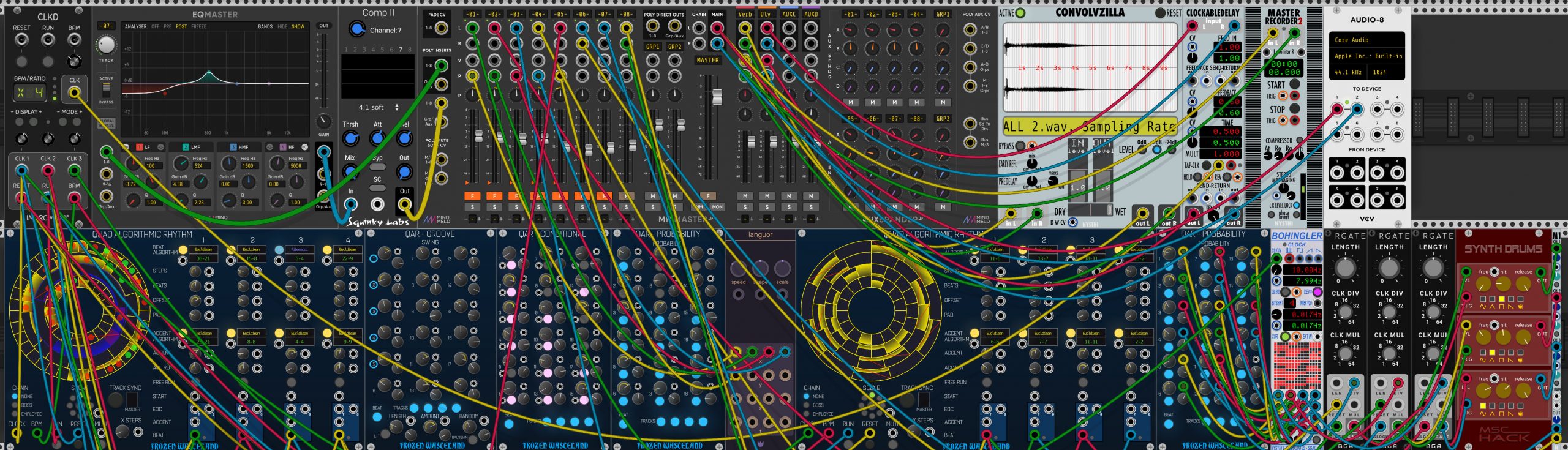Toggle the Comp II Byp button
The image size is (1568, 450).
378,167
